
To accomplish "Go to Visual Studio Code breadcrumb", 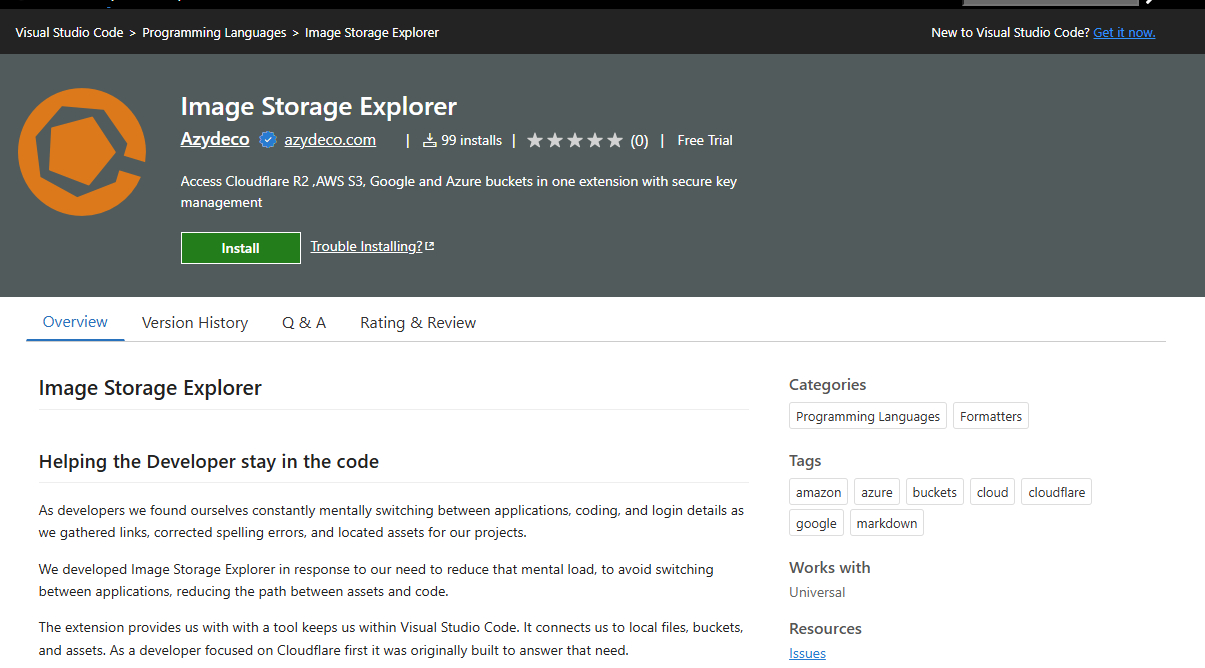I will [69, 33].
